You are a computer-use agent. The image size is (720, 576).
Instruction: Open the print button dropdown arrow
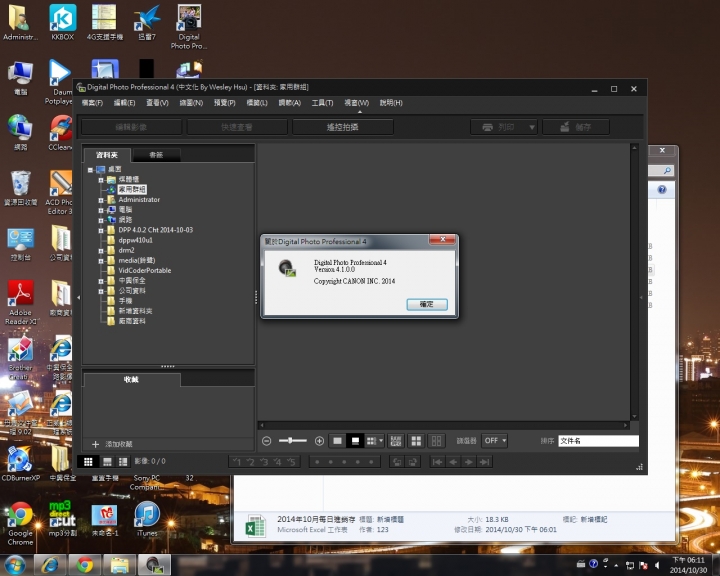pyautogui.click(x=532, y=127)
